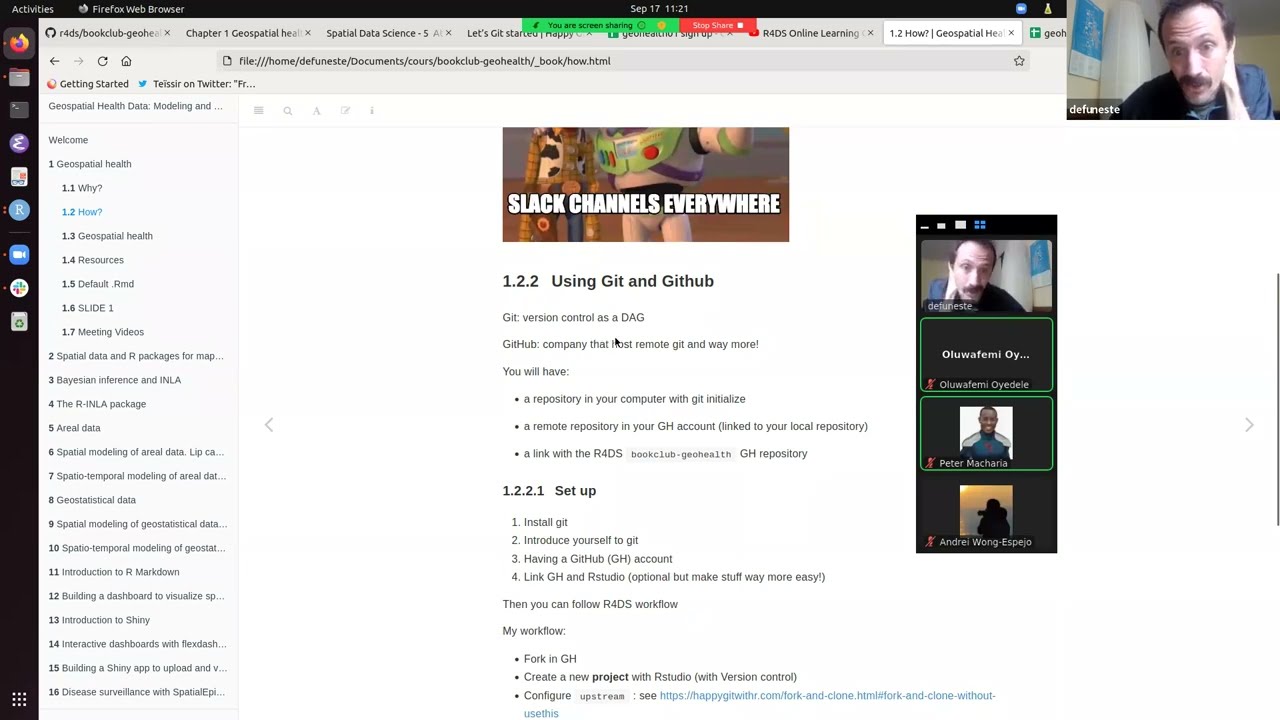Open Teïssir on Twitter bookmark
The image size is (1280, 720).
click(x=196, y=84)
